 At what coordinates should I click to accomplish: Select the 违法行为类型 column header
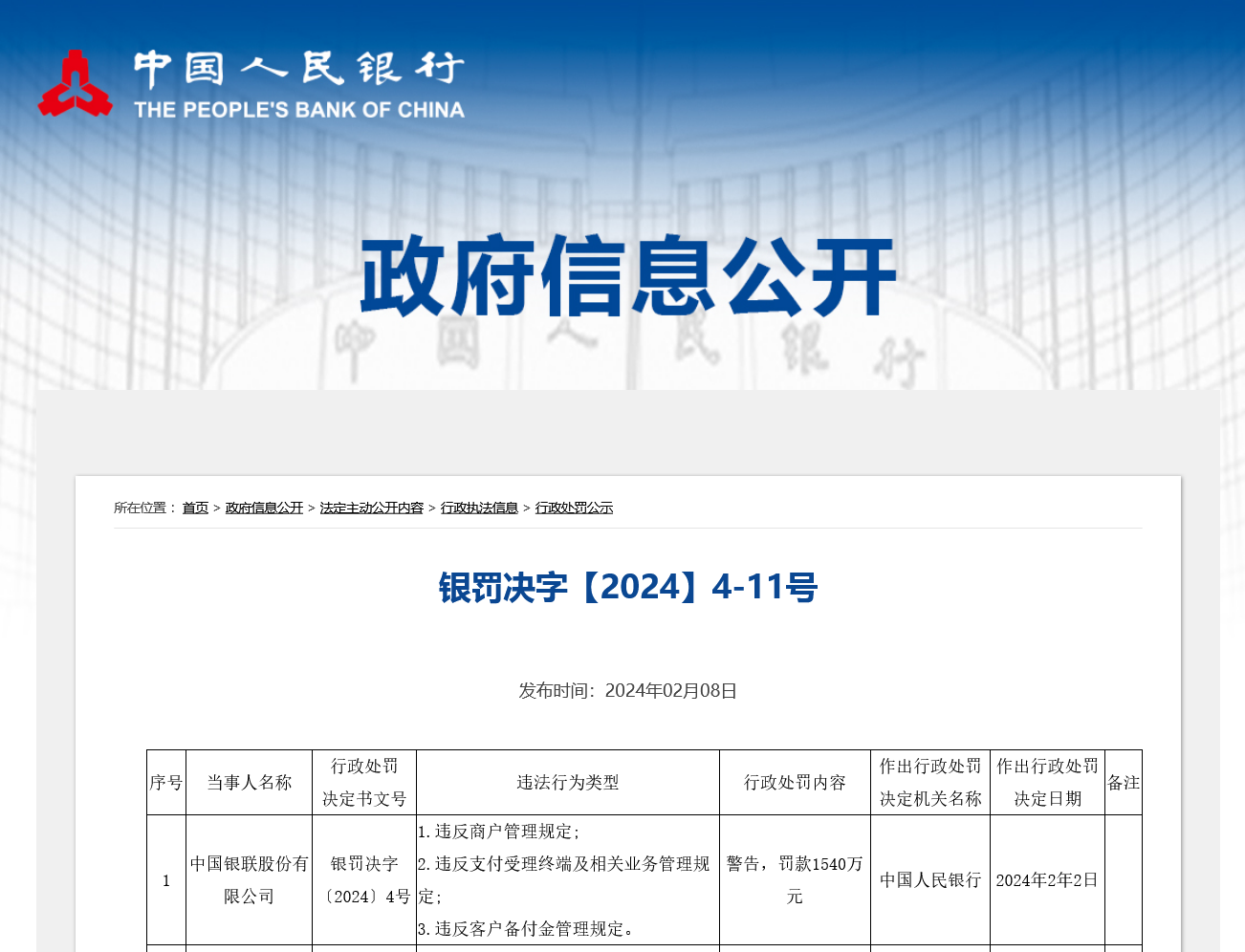click(567, 783)
